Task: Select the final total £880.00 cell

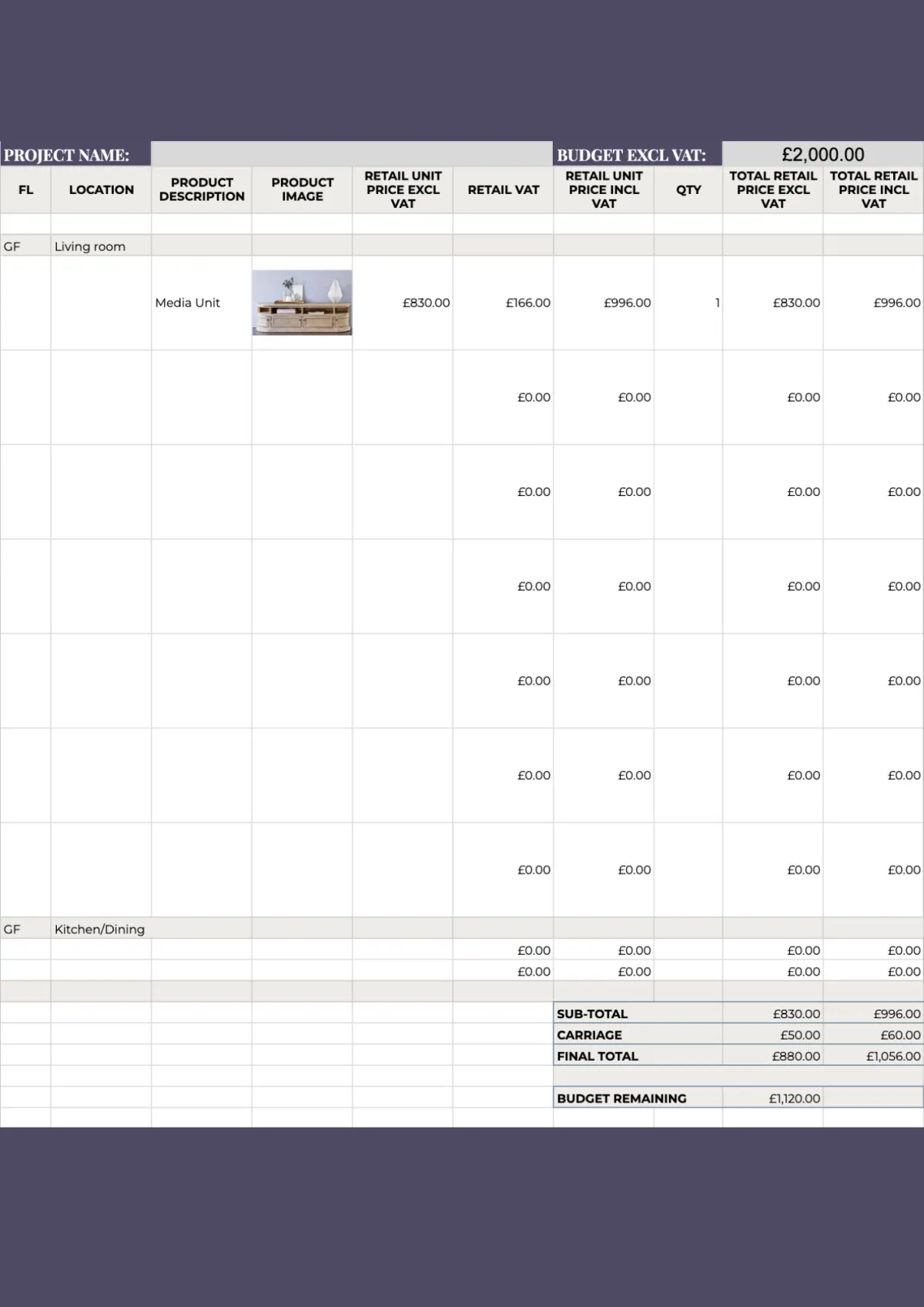Action: 773,1056
